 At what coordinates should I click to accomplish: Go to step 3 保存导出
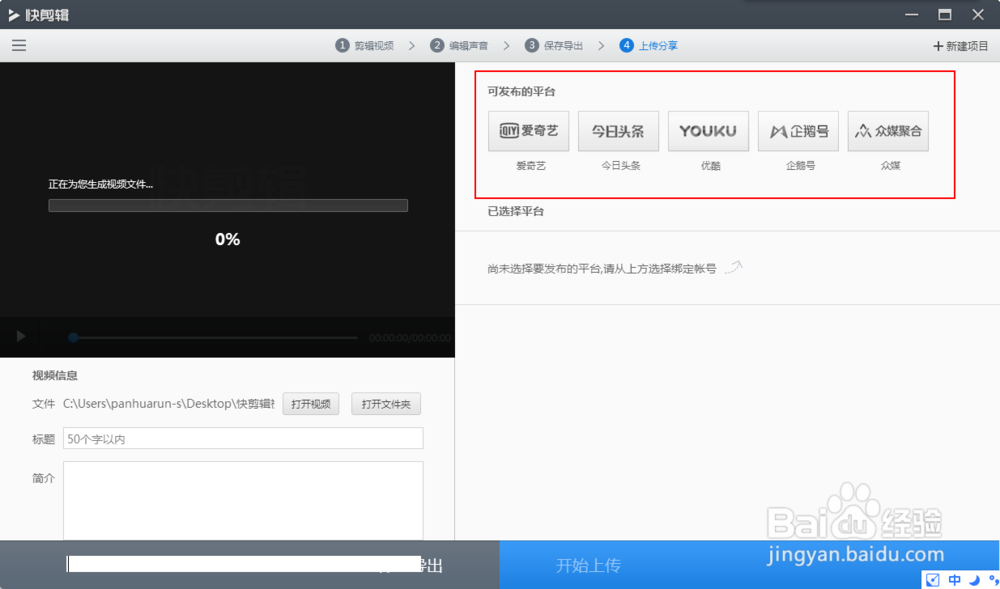point(554,45)
